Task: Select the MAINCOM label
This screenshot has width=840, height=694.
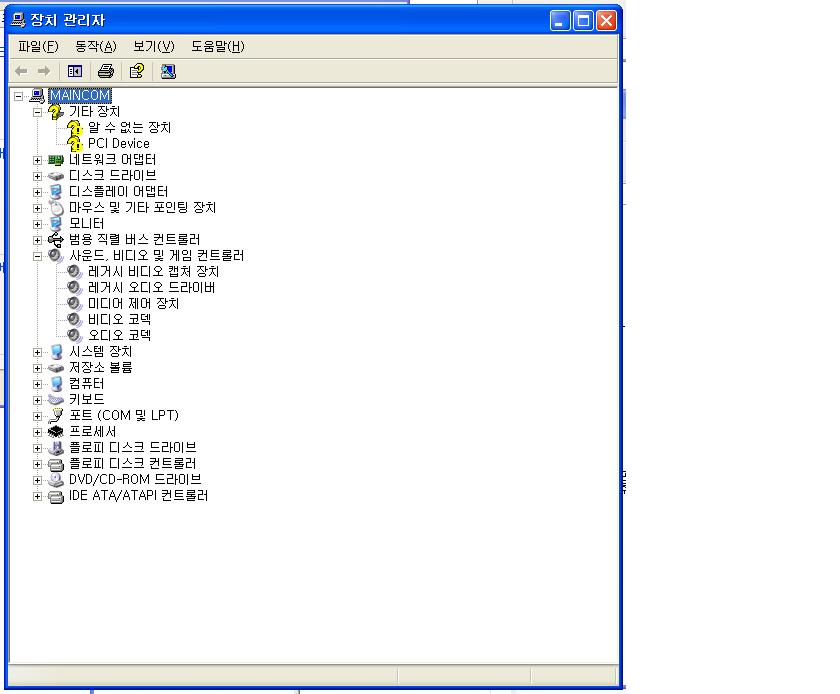Action: tap(80, 95)
